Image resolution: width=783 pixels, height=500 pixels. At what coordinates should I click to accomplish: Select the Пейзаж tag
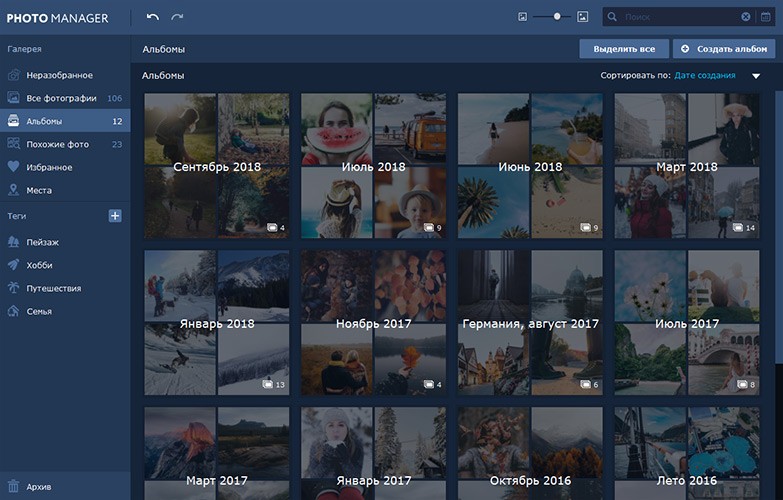click(x=42, y=242)
